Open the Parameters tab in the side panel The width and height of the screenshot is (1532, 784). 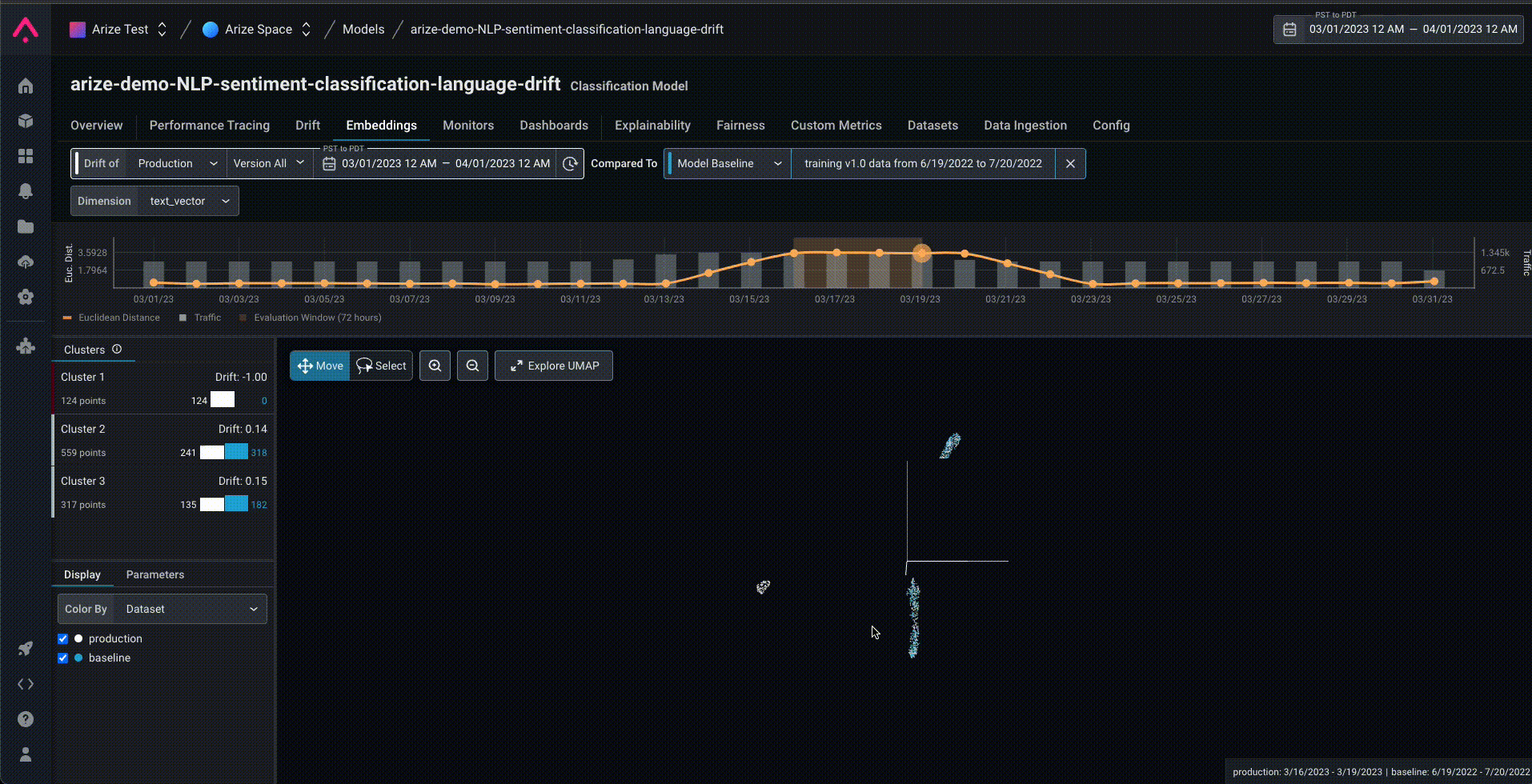click(x=155, y=574)
